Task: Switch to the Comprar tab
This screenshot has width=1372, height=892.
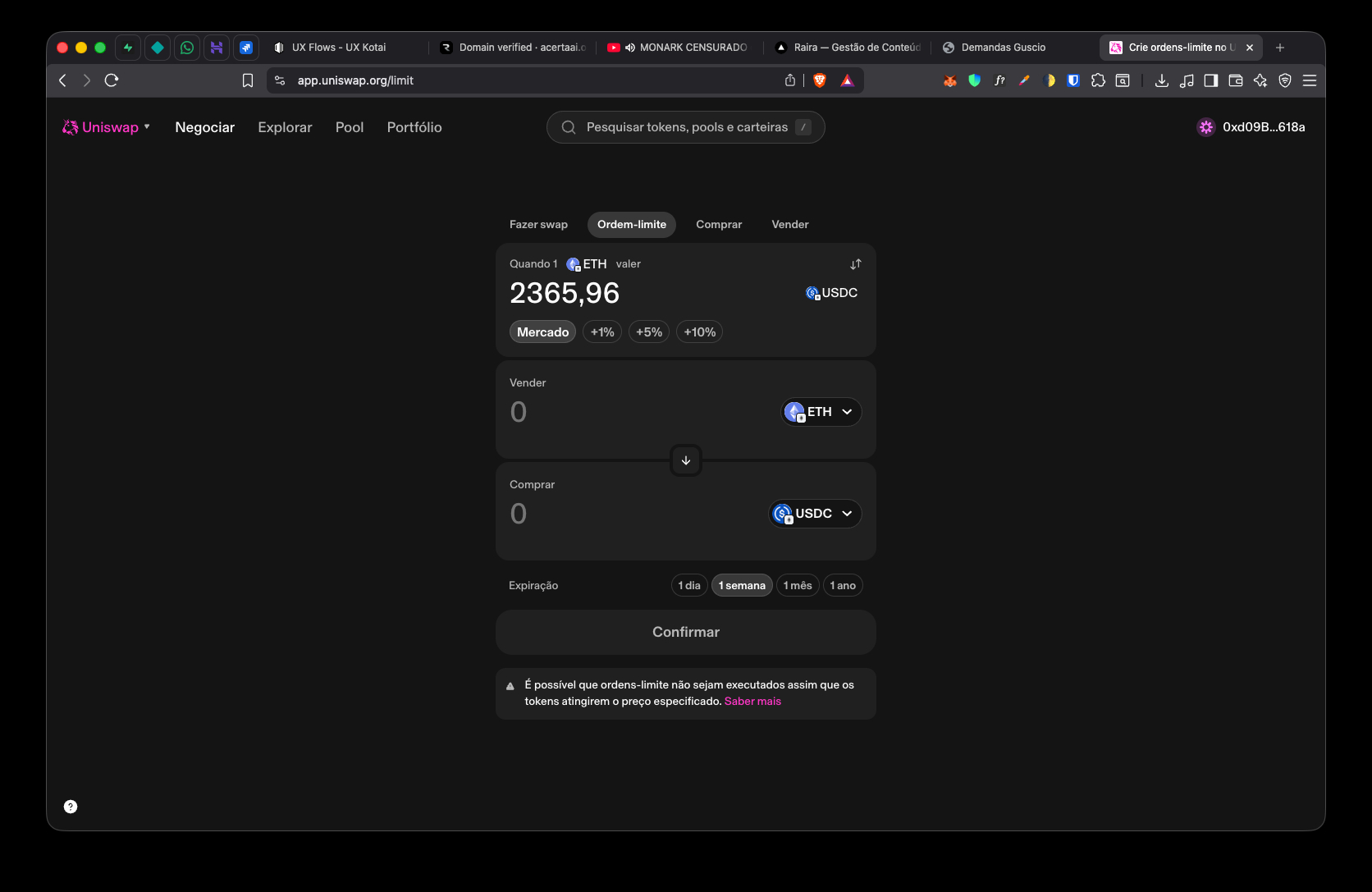Action: pos(719,225)
